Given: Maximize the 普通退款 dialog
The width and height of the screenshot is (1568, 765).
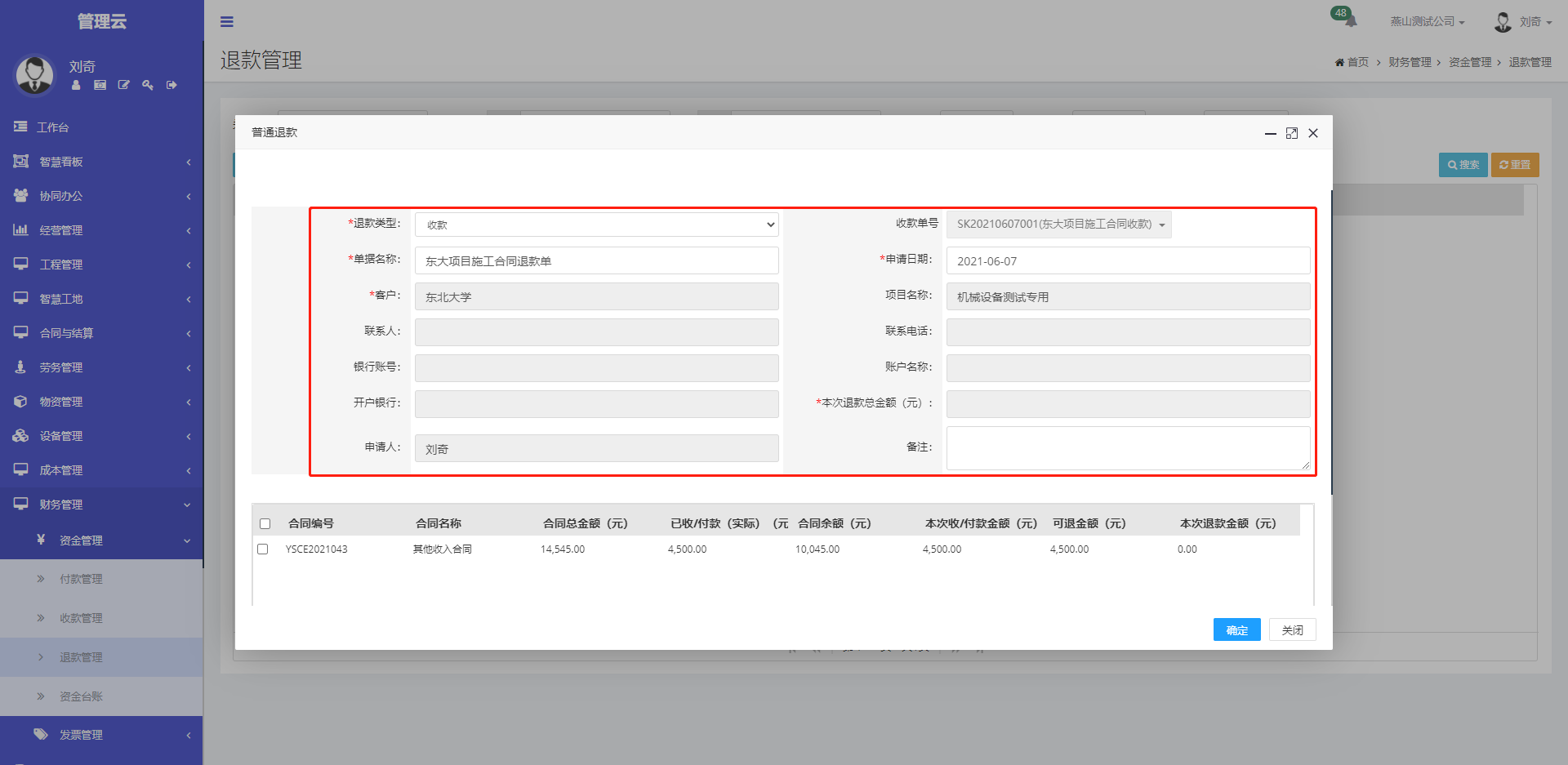Looking at the screenshot, I should coord(1292,133).
